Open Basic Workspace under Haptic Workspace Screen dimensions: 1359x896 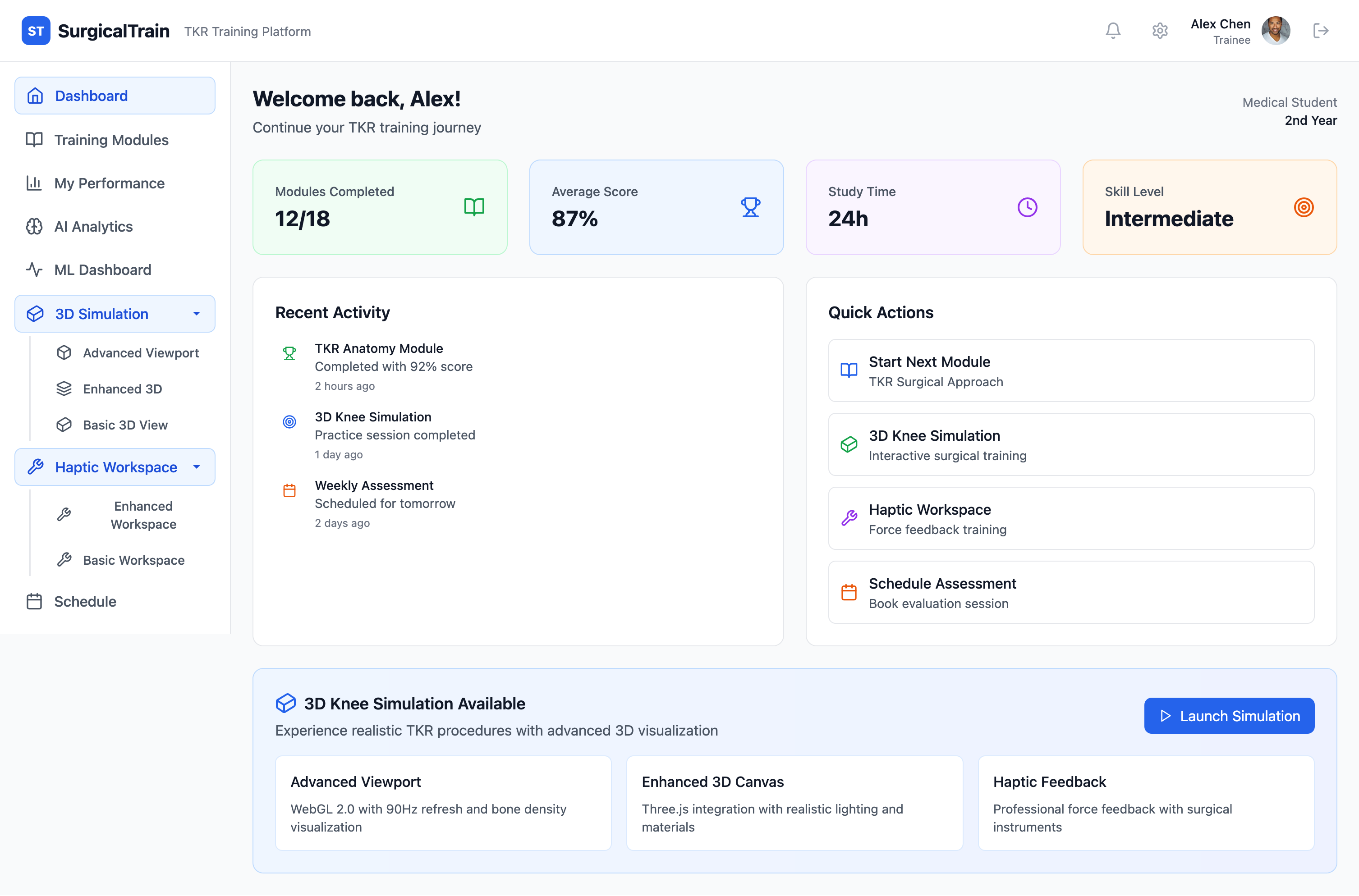pyautogui.click(x=133, y=561)
